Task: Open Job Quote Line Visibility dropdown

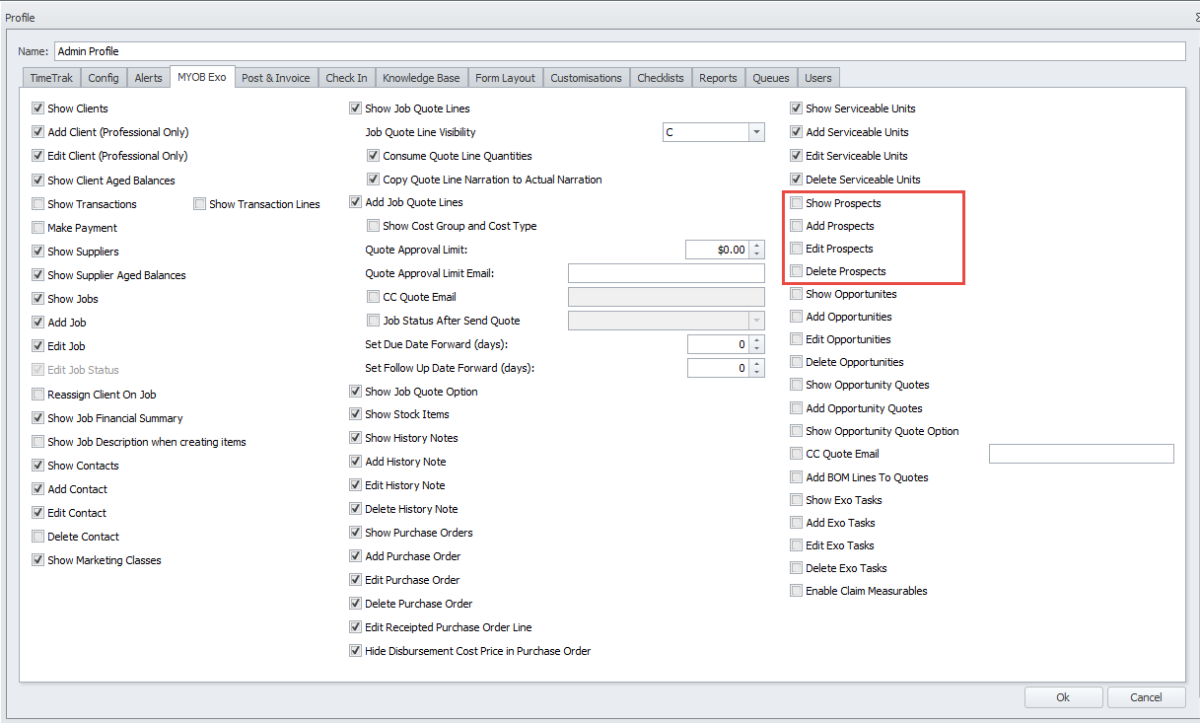Action: pyautogui.click(x=756, y=132)
